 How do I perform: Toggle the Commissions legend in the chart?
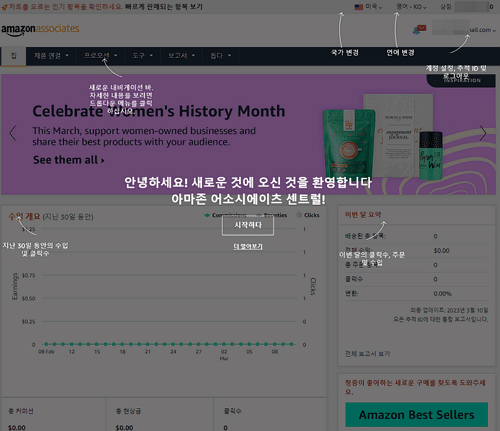pos(226,215)
